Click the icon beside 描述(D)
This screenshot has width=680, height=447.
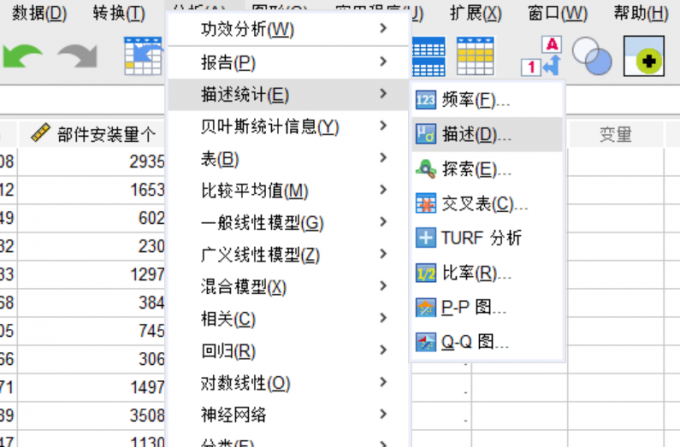point(426,134)
